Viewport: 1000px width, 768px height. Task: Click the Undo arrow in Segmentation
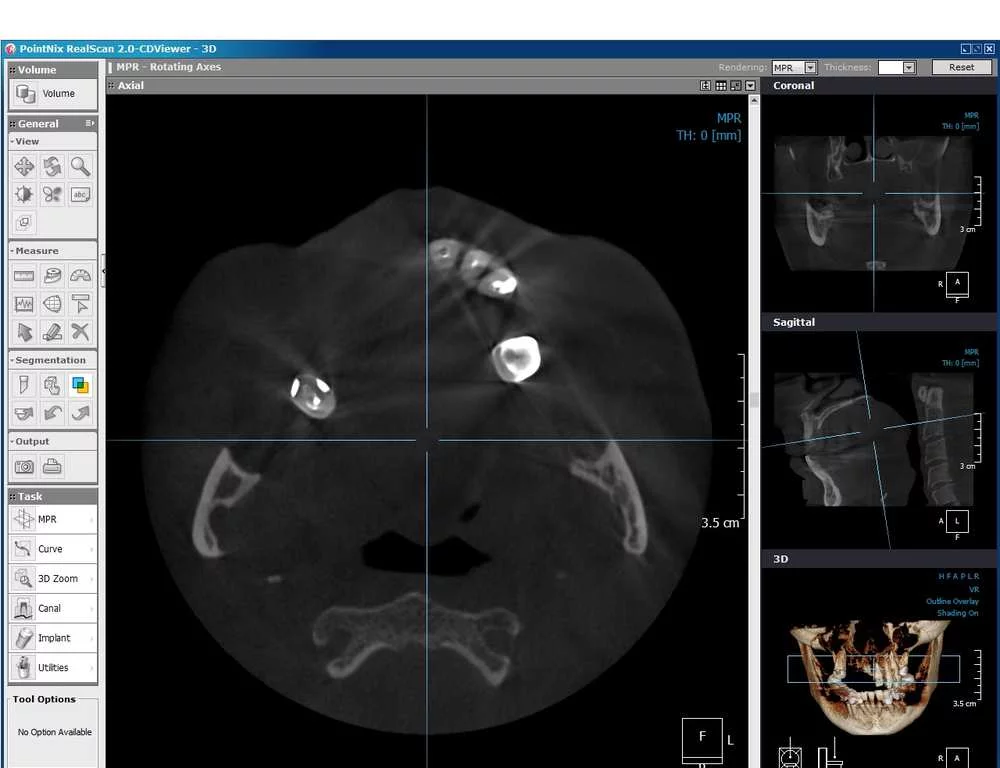point(52,413)
